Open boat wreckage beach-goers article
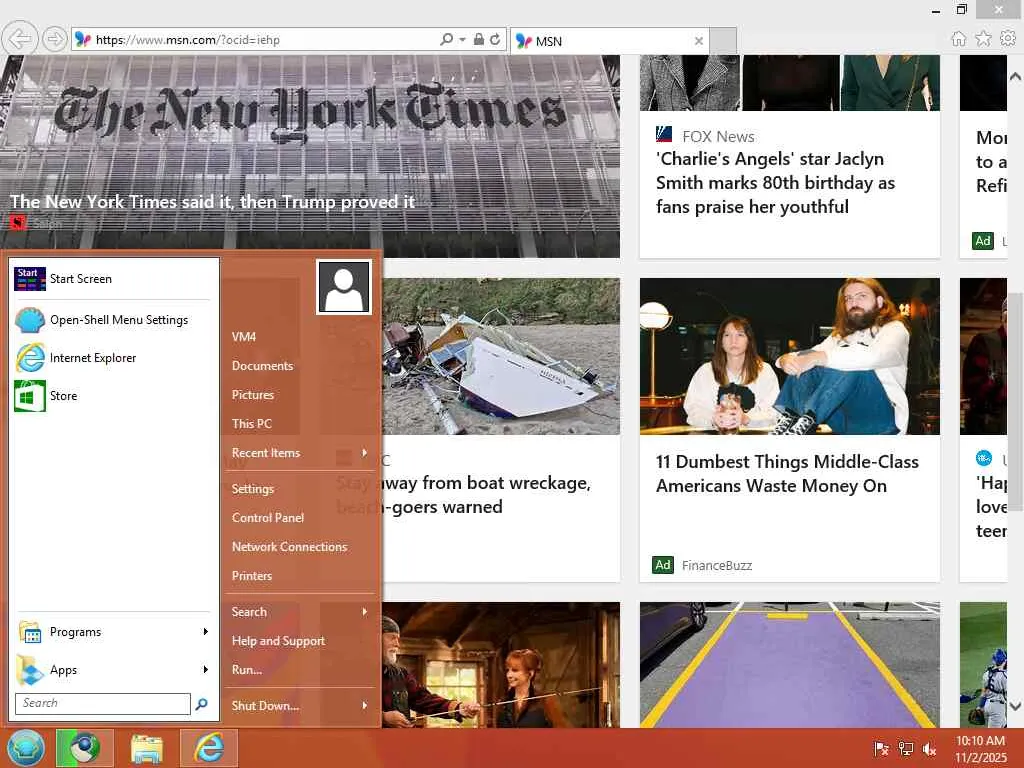Screen dimensions: 1024x768 point(464,495)
